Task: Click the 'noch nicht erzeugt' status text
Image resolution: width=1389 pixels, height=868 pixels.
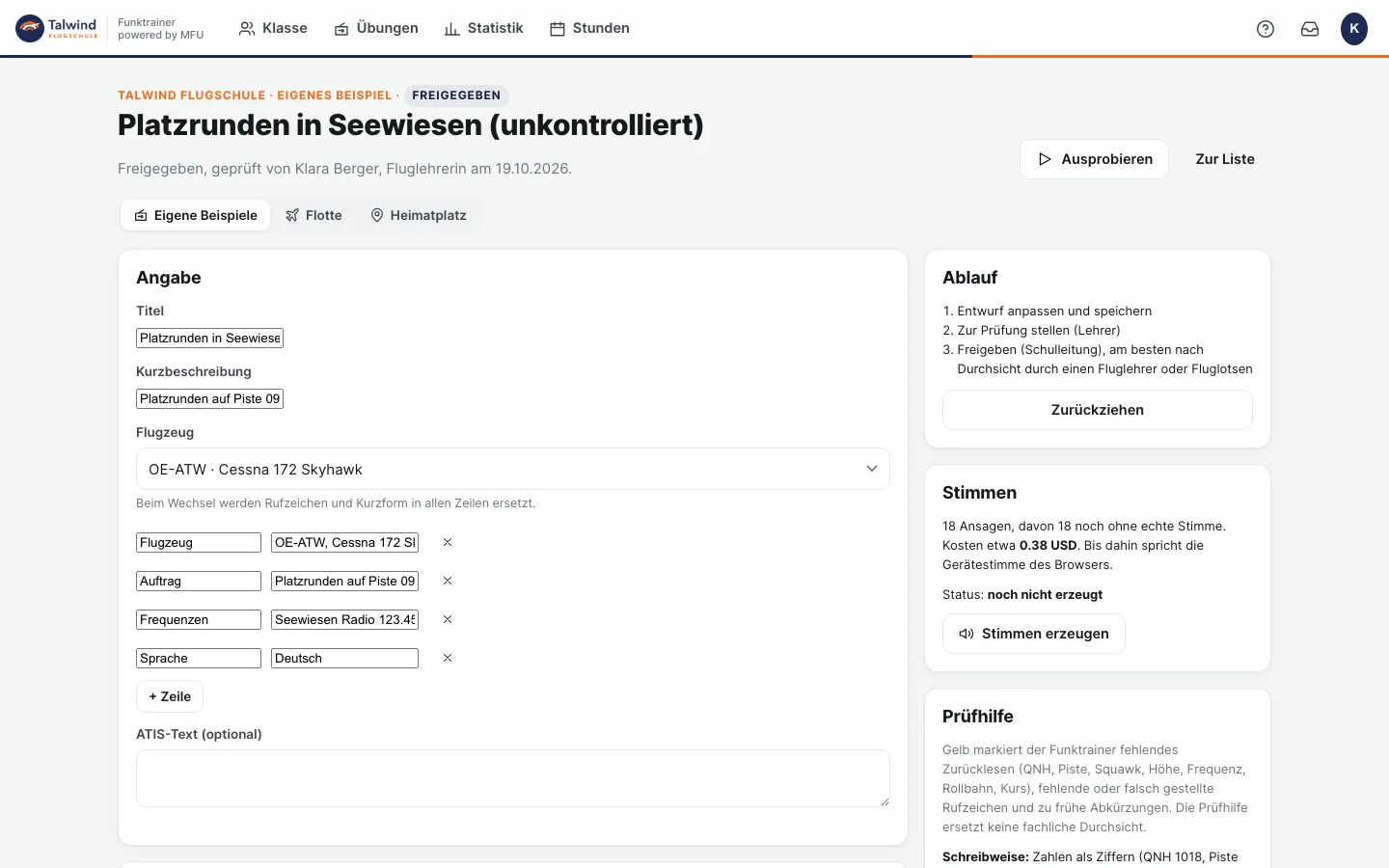Action: click(1045, 595)
